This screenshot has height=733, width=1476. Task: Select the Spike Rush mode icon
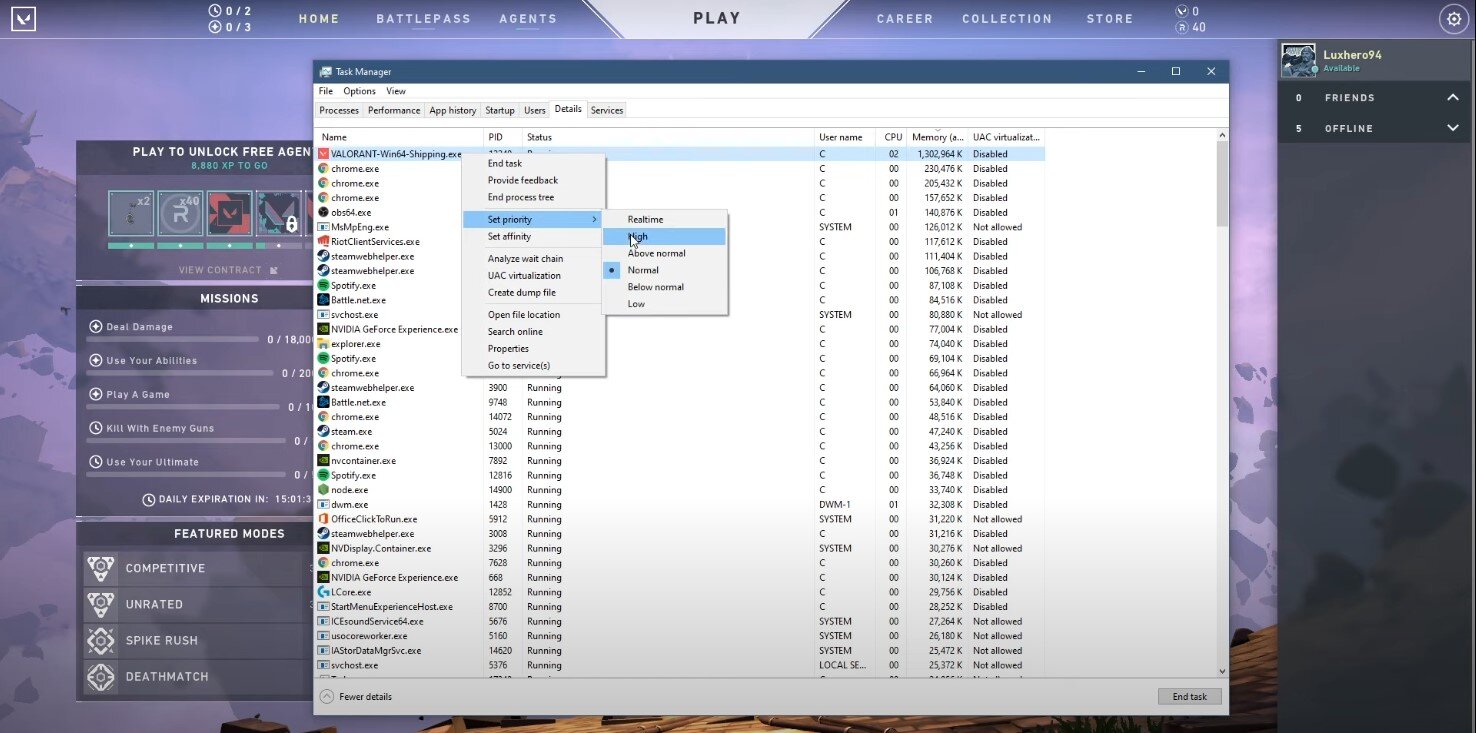pos(101,641)
